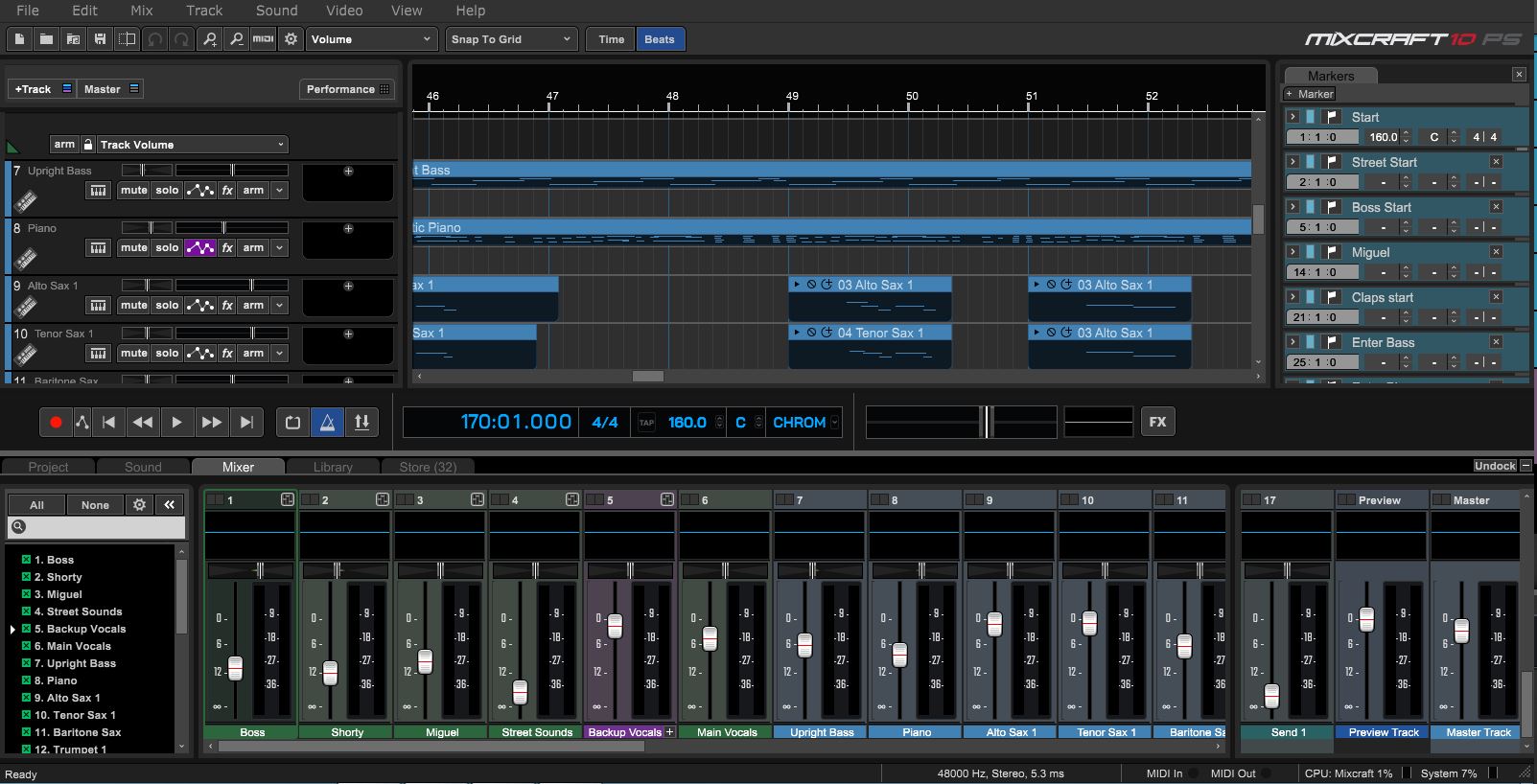Uncheck Boss in the mixer track list
1537x784 pixels.
point(26,560)
